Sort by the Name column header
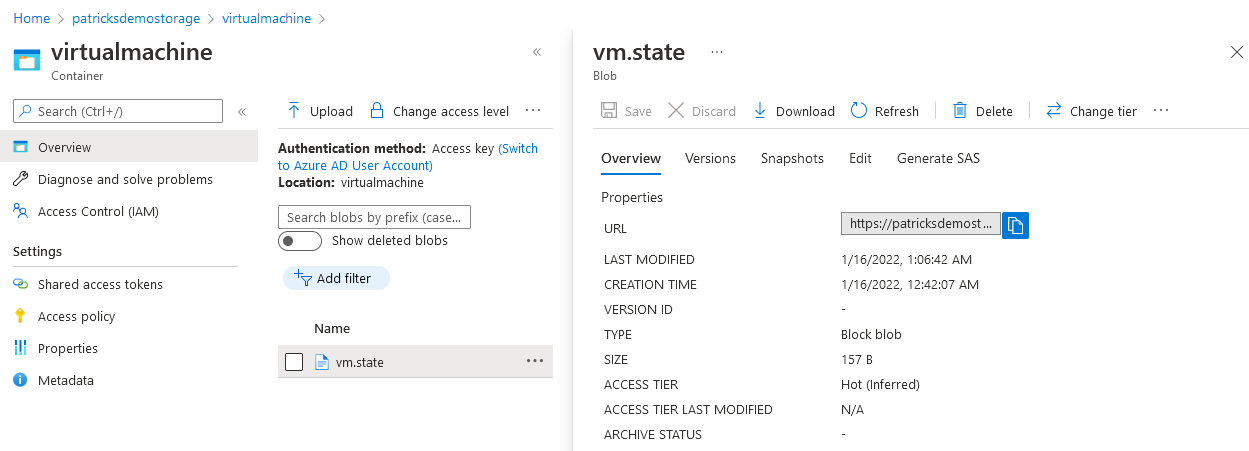Viewport: 1249px width, 451px height. click(332, 328)
